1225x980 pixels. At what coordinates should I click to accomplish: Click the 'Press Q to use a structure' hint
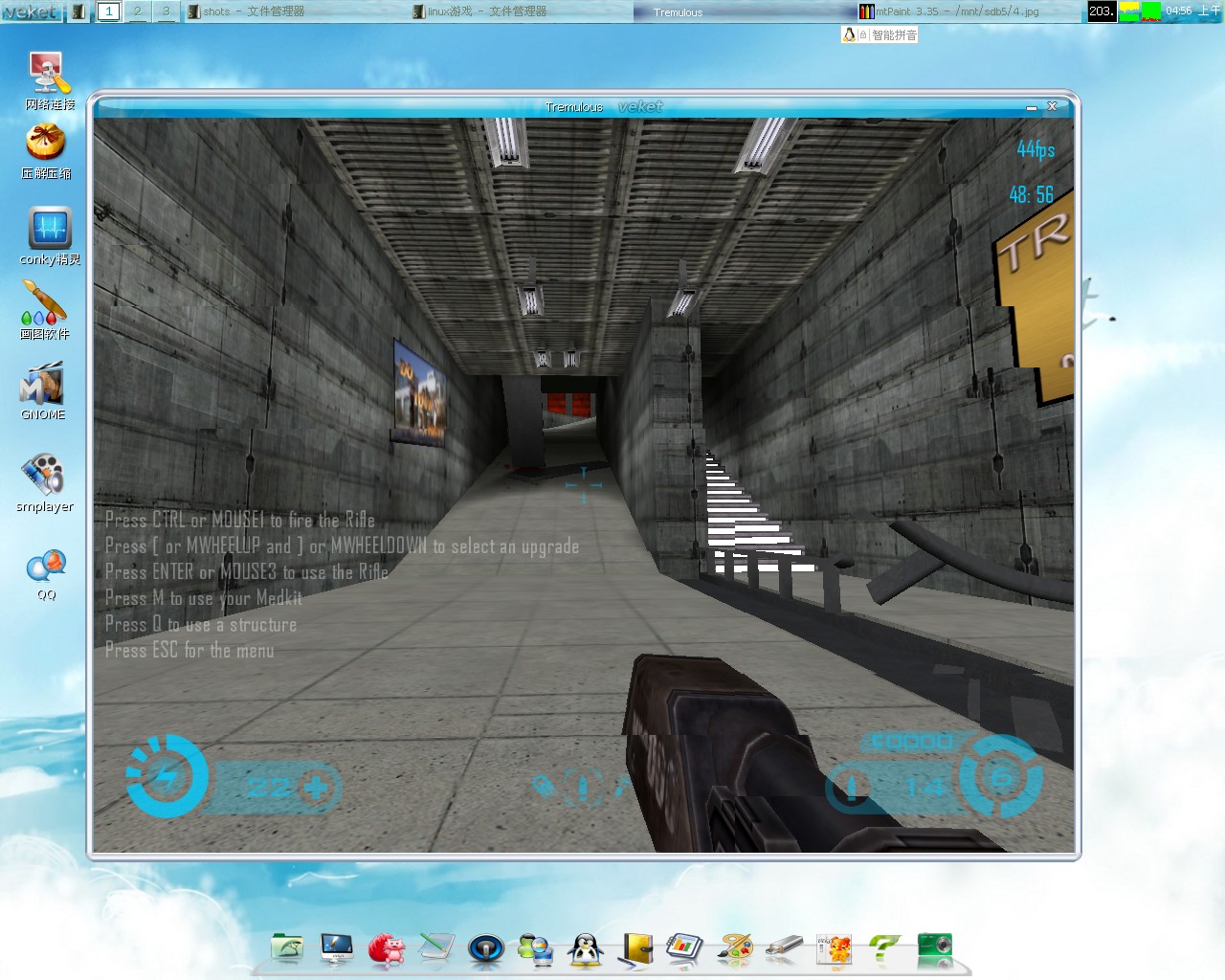[x=201, y=624]
